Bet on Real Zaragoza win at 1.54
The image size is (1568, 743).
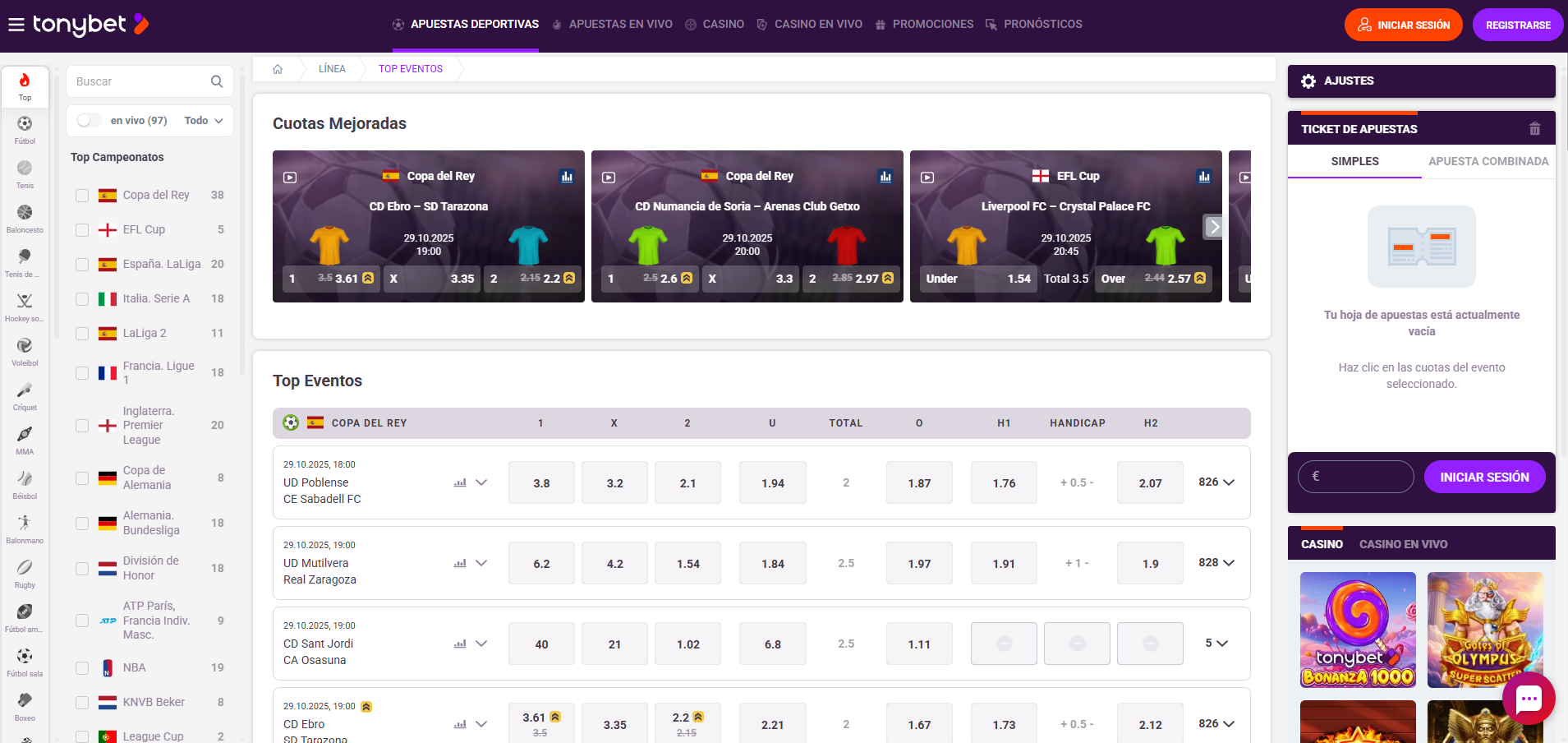pyautogui.click(x=688, y=563)
